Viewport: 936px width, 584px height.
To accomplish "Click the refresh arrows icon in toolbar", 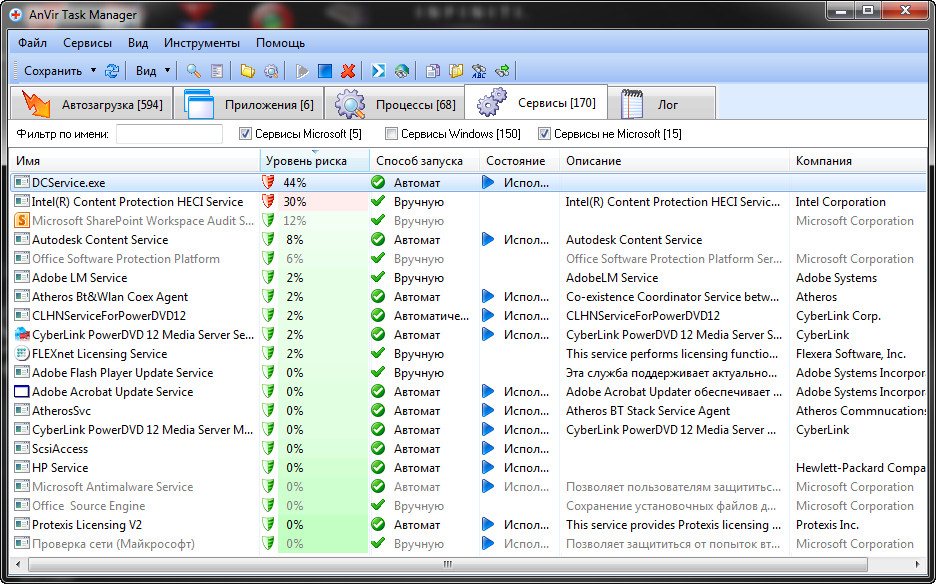I will coord(112,71).
